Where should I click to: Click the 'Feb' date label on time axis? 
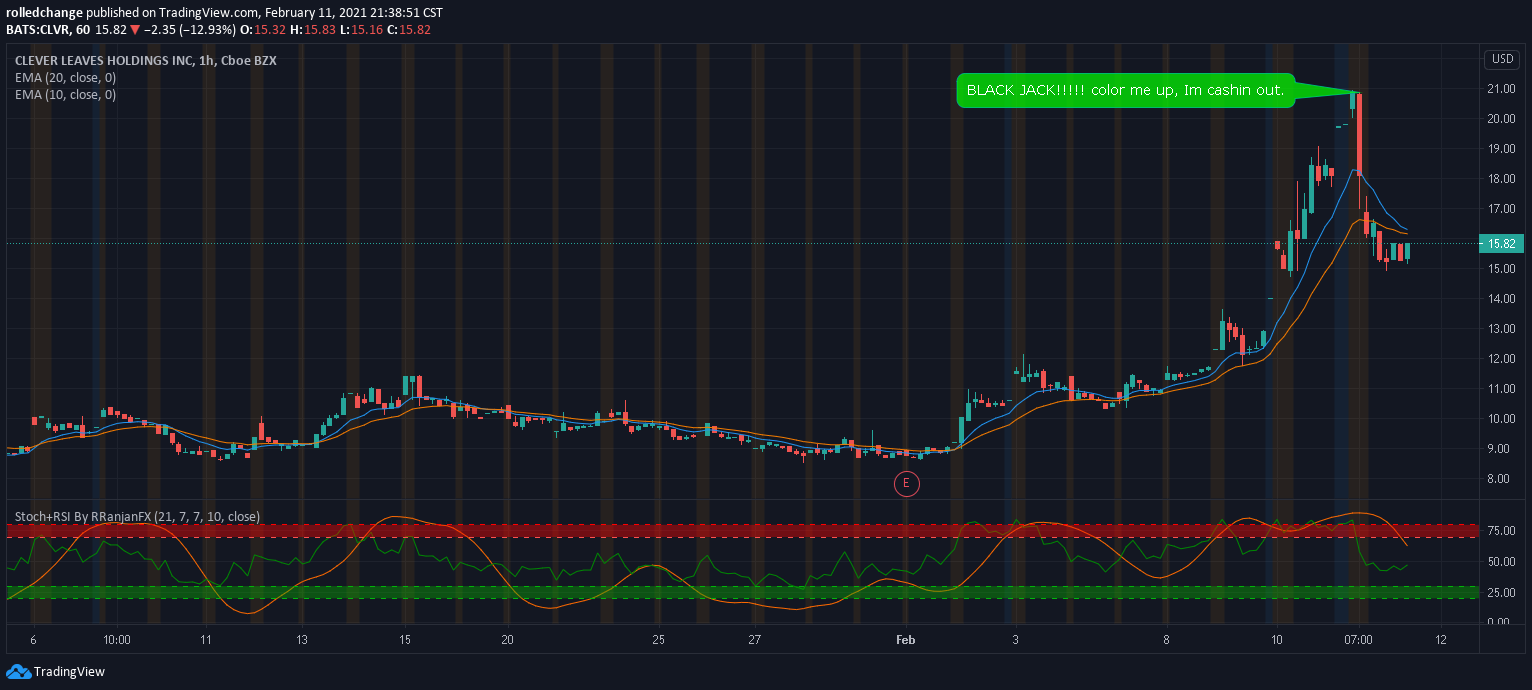pos(906,638)
